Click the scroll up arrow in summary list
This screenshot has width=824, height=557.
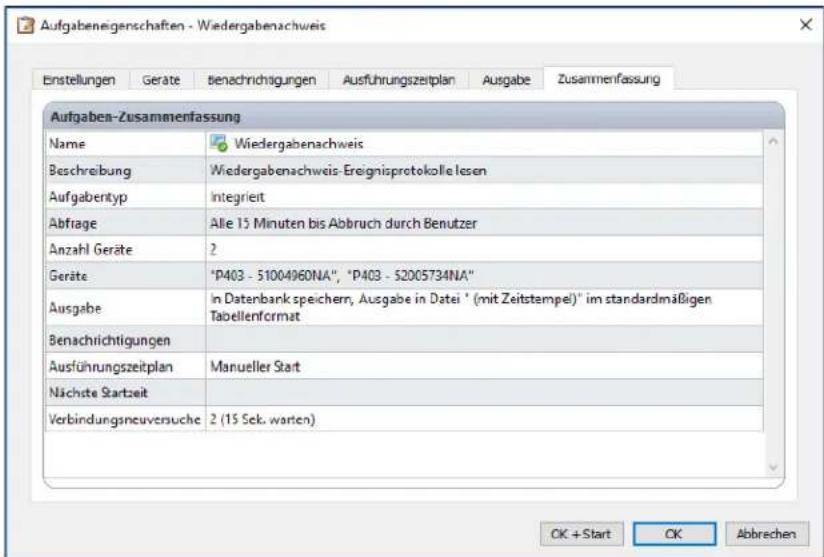[773, 141]
